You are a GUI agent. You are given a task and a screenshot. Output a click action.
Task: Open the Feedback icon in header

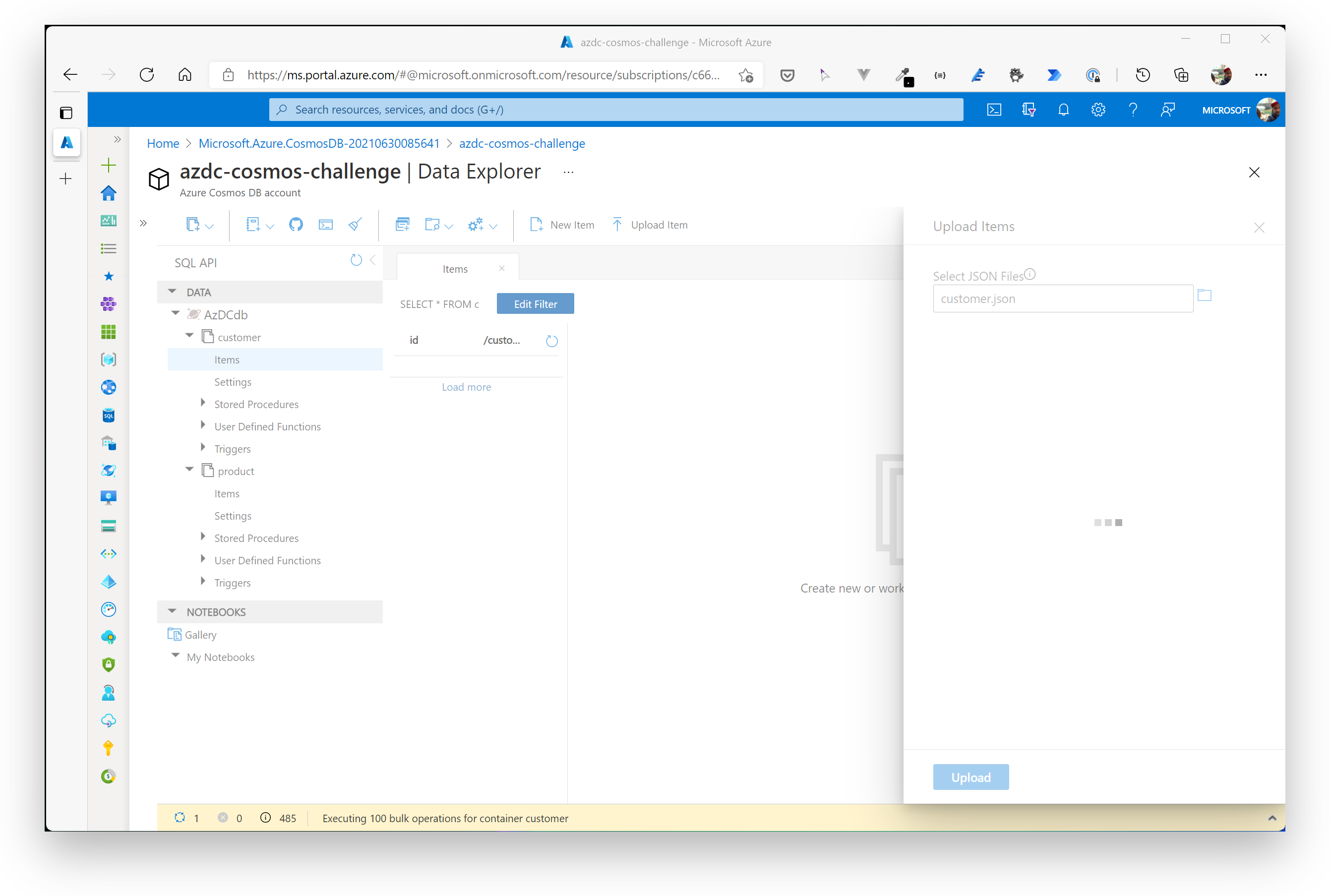coord(1168,110)
